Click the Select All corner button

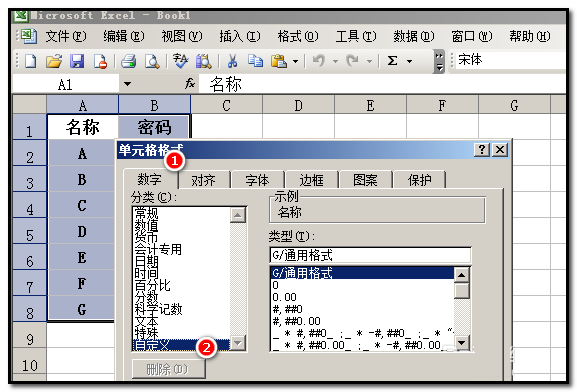click(x=29, y=105)
